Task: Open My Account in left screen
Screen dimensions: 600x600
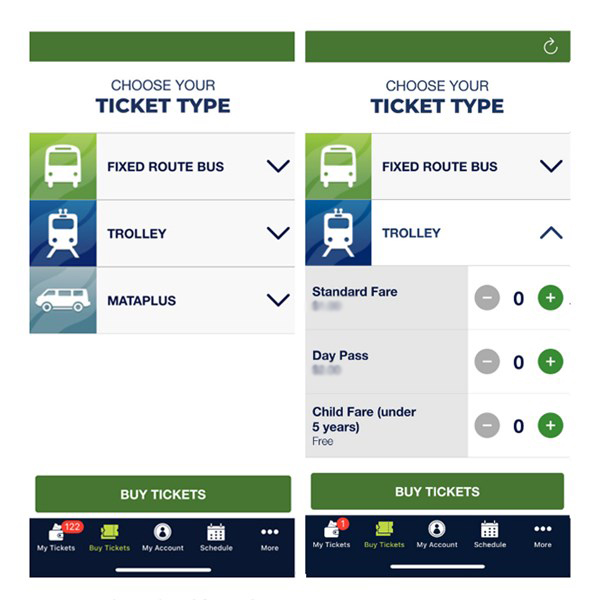Action: click(x=163, y=537)
